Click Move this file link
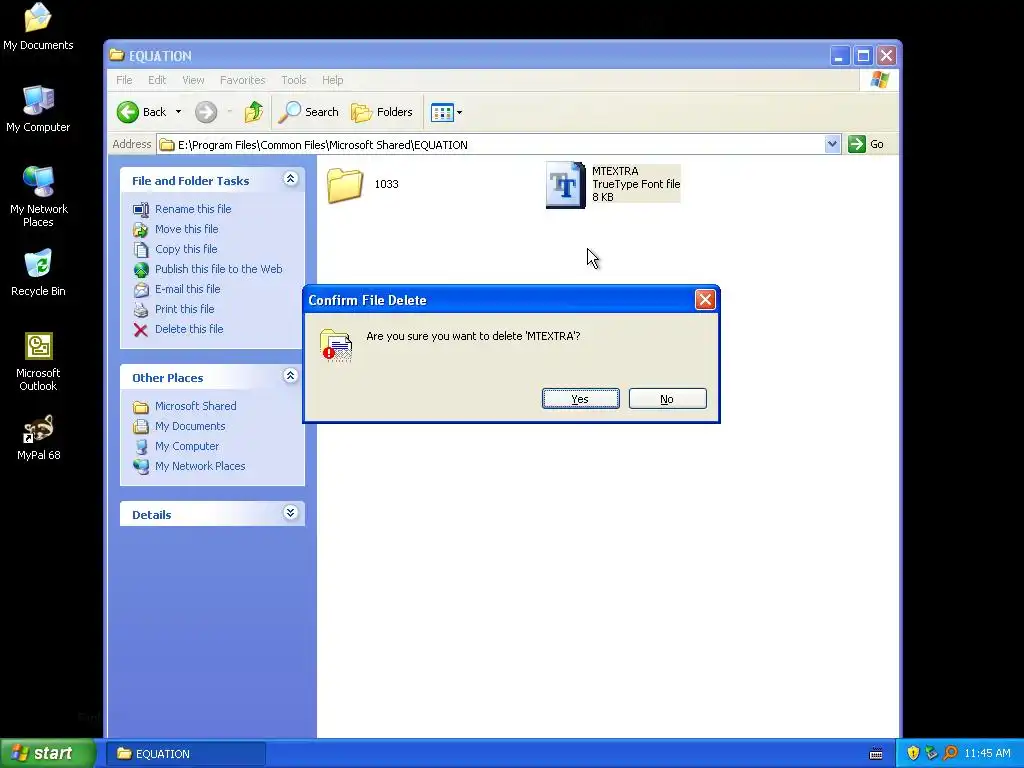This screenshot has width=1024, height=768. point(187,229)
